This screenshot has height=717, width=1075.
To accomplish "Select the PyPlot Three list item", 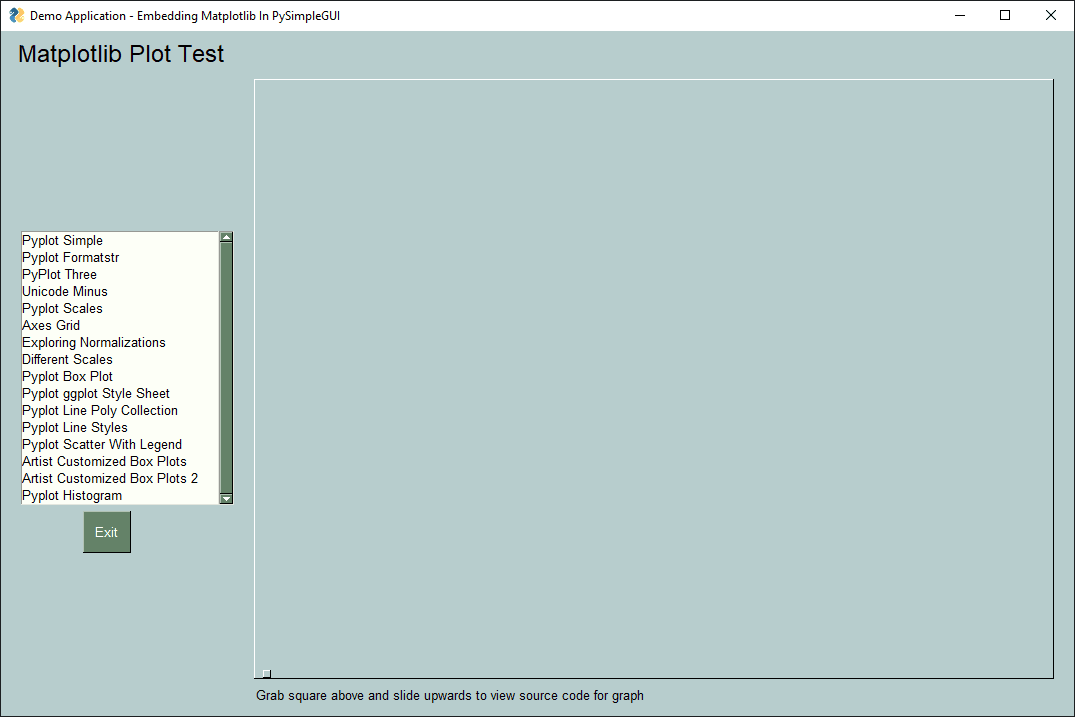I will click(59, 275).
